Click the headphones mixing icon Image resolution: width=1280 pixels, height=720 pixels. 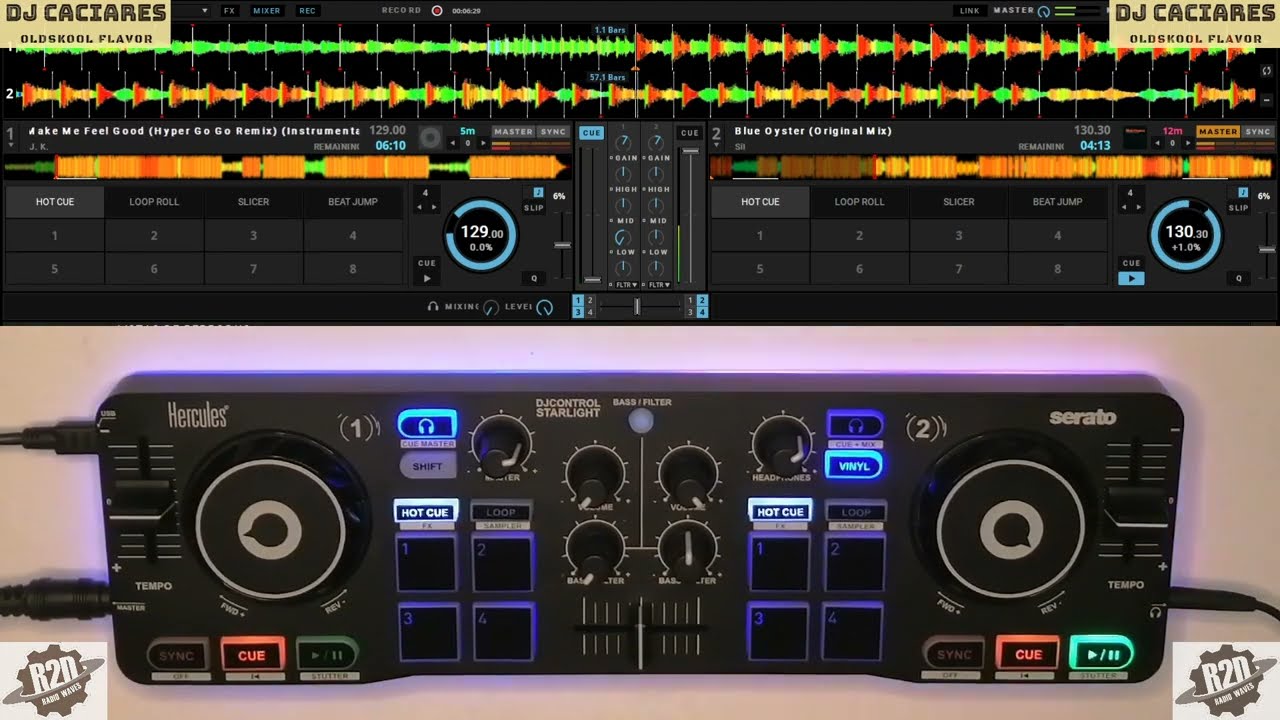tap(433, 307)
